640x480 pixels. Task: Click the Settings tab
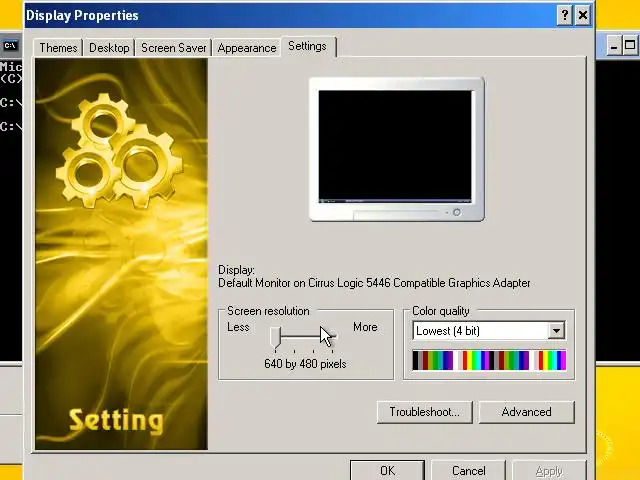(307, 46)
